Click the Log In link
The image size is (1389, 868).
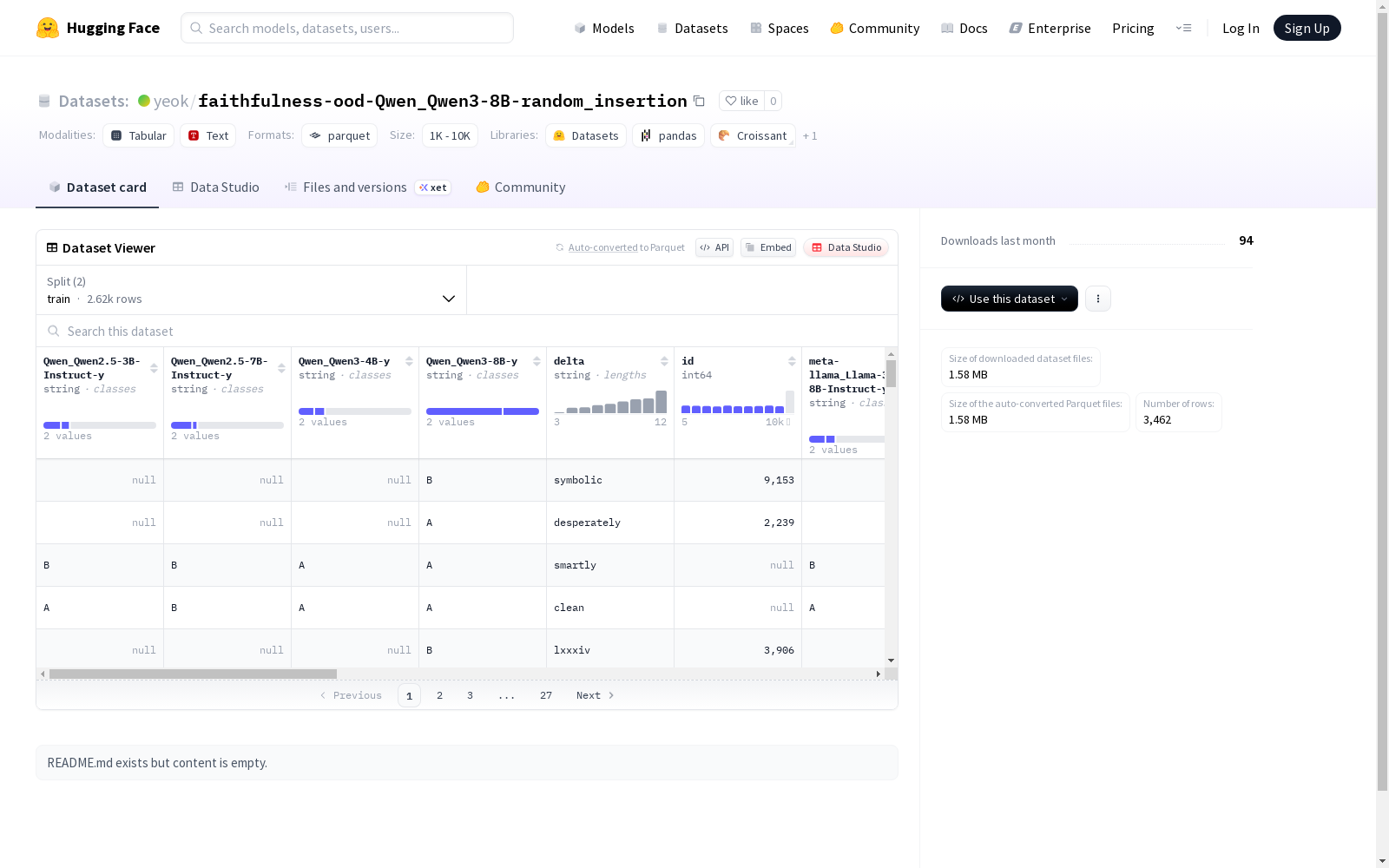click(x=1241, y=28)
